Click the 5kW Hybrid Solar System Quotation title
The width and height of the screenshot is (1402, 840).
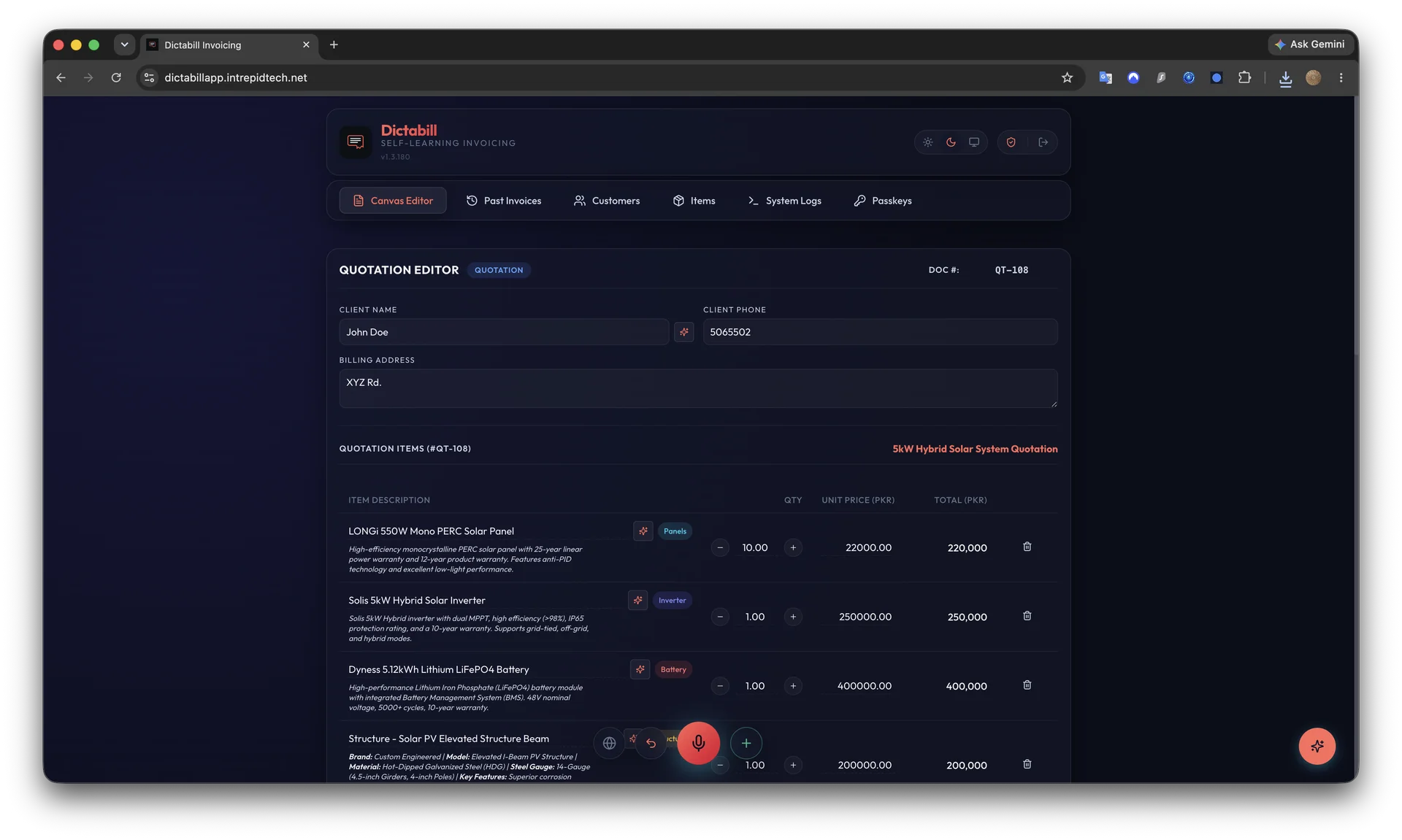[975, 449]
